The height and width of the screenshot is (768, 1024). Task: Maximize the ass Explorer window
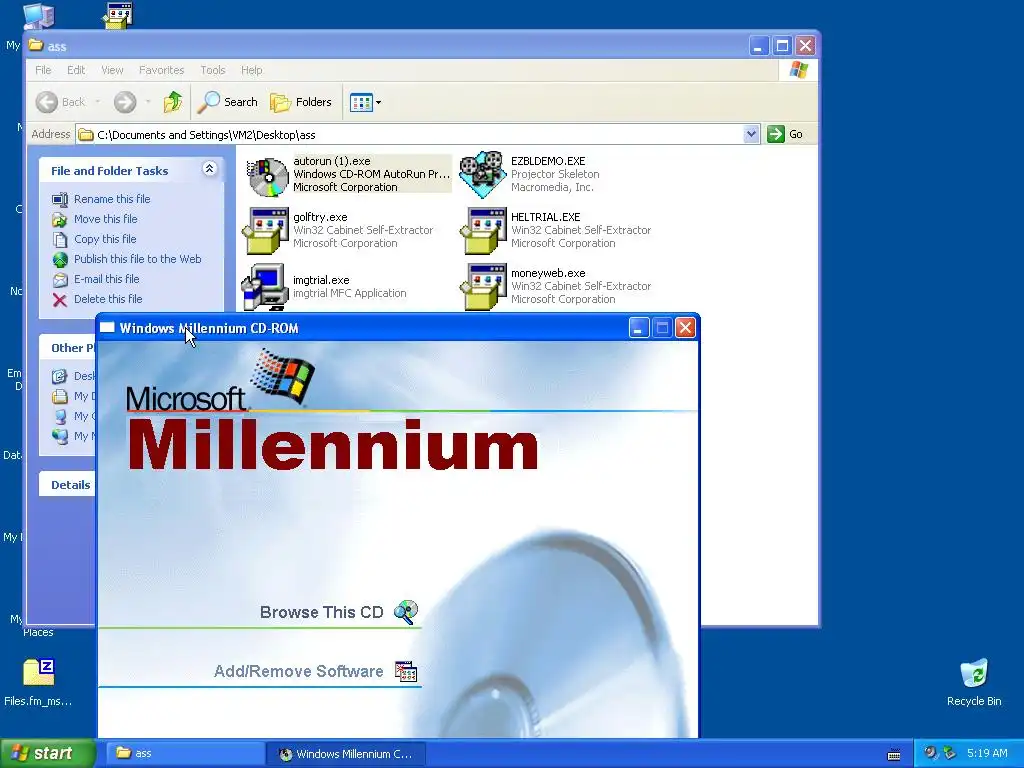[782, 46]
